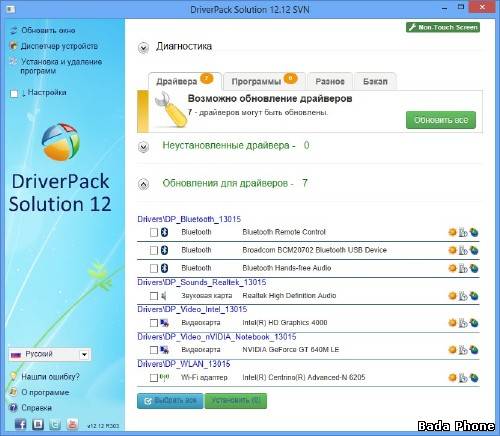This screenshot has height=436, width=500.
Task: Check the Broadcom BCM20702 Bluetooth USB checkbox
Action: point(154,250)
